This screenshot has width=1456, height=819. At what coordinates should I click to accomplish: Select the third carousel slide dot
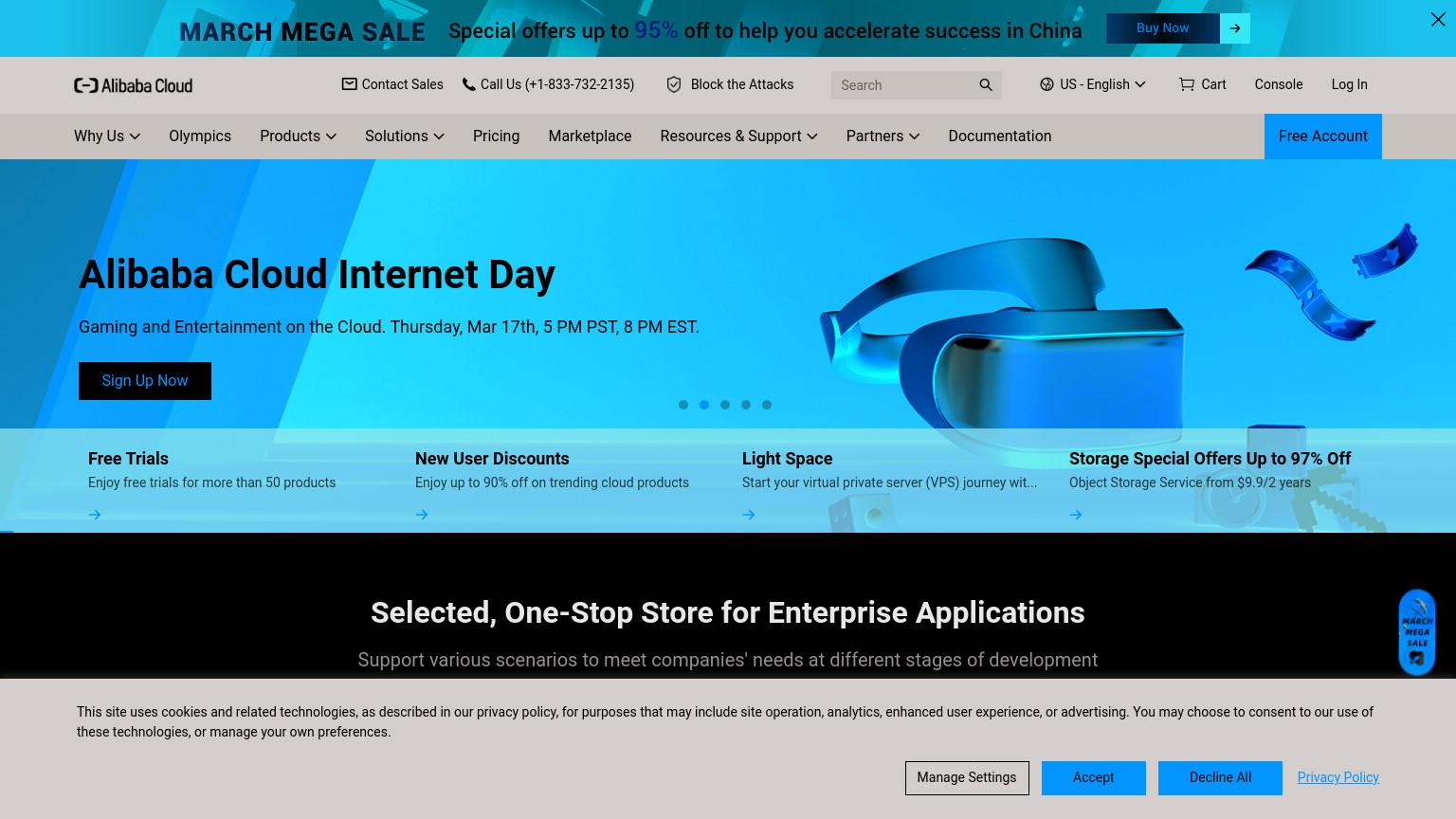click(x=725, y=405)
